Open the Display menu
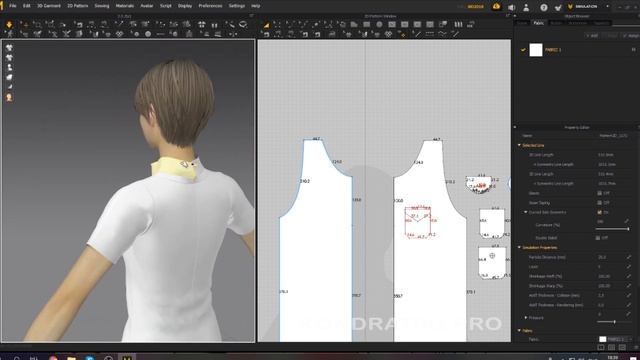Viewport: 640px width, 360px height. point(185,6)
